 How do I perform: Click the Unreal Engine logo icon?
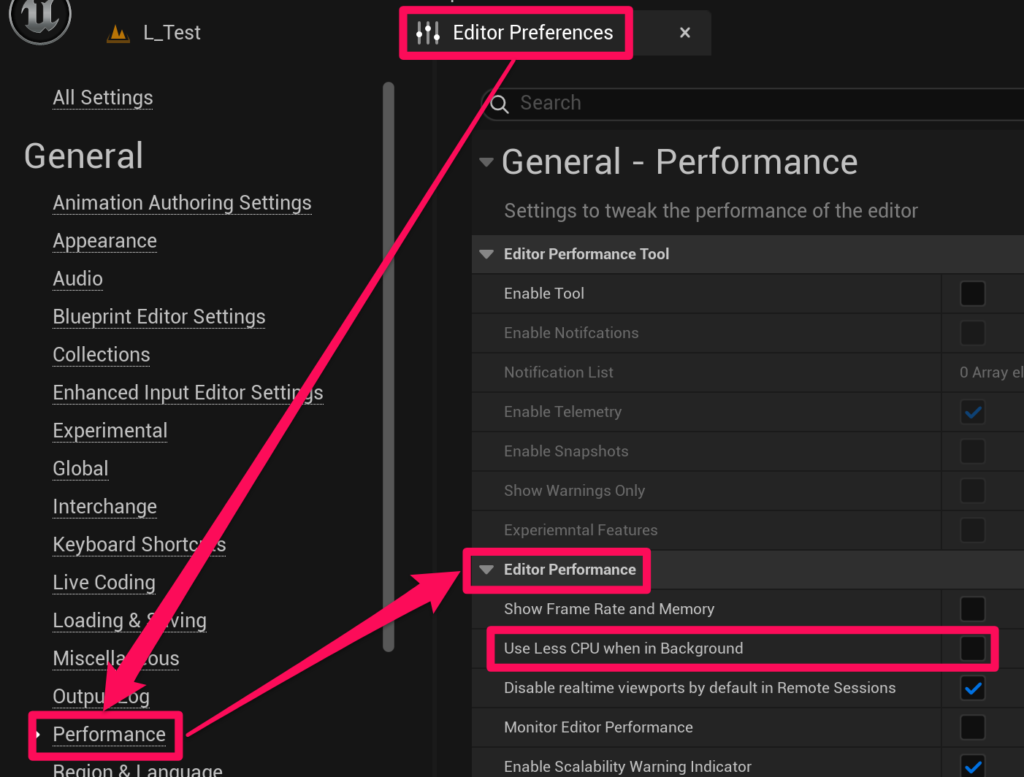pyautogui.click(x=40, y=20)
